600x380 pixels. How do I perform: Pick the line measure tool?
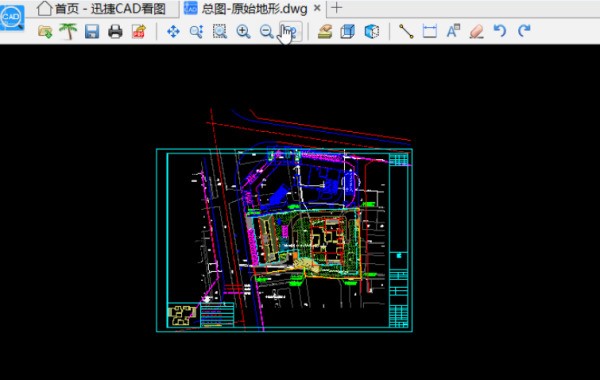tap(406, 31)
